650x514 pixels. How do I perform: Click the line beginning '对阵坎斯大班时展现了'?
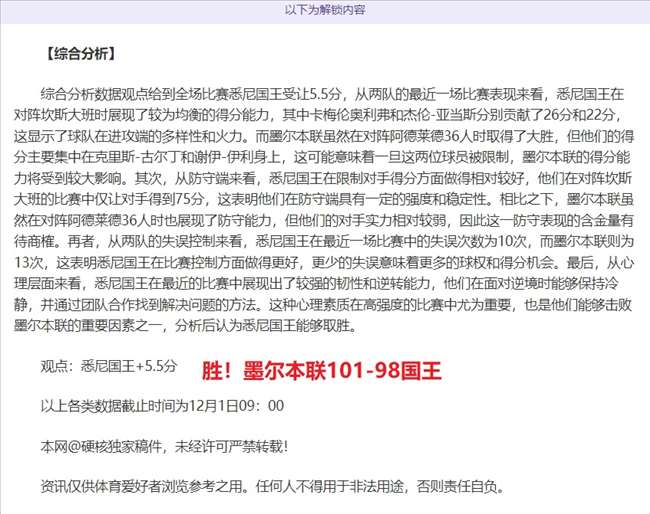tap(318, 115)
